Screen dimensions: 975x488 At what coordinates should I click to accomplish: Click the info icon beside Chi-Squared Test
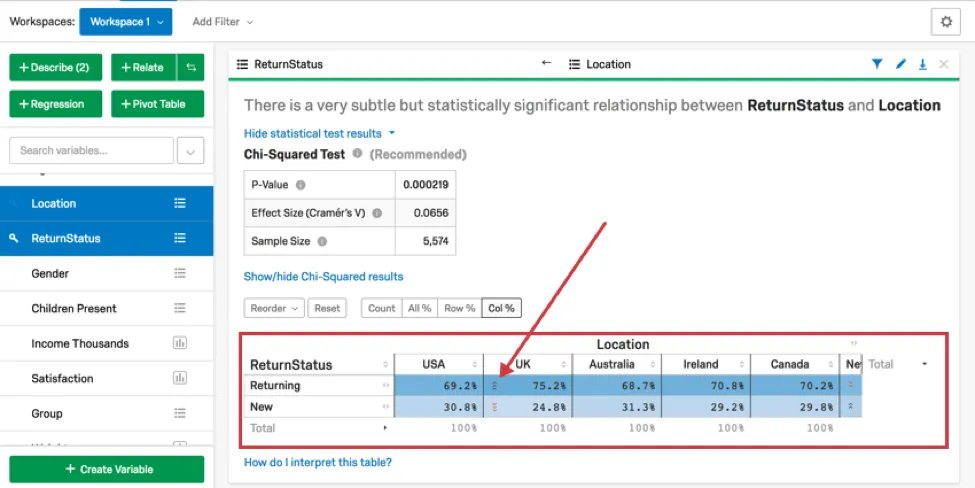pyautogui.click(x=357, y=155)
